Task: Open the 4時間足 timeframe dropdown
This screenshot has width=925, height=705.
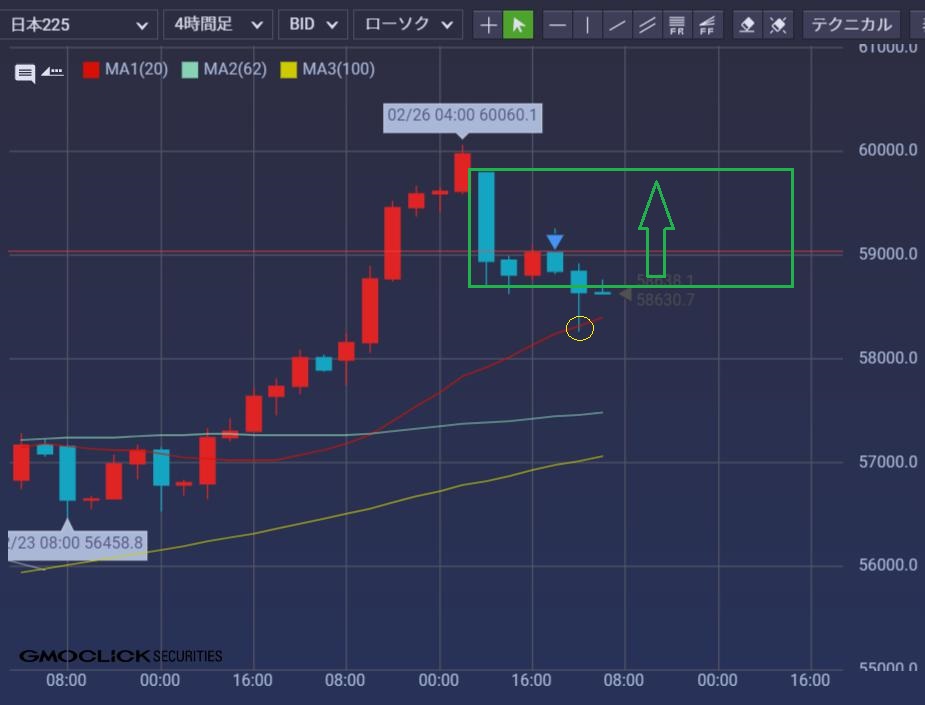Action: tap(217, 24)
